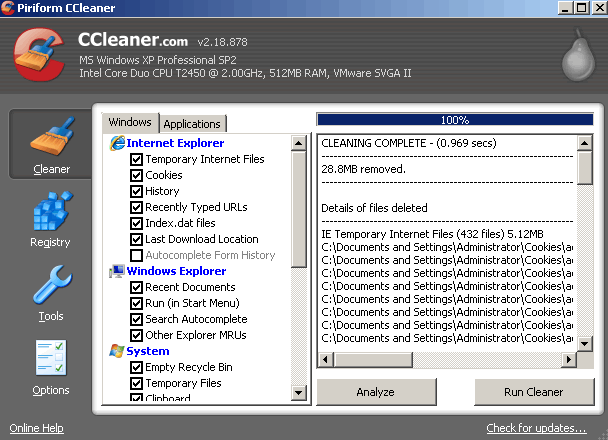Click results pane scroll up arrow
This screenshot has height=440, width=608.
[584, 143]
